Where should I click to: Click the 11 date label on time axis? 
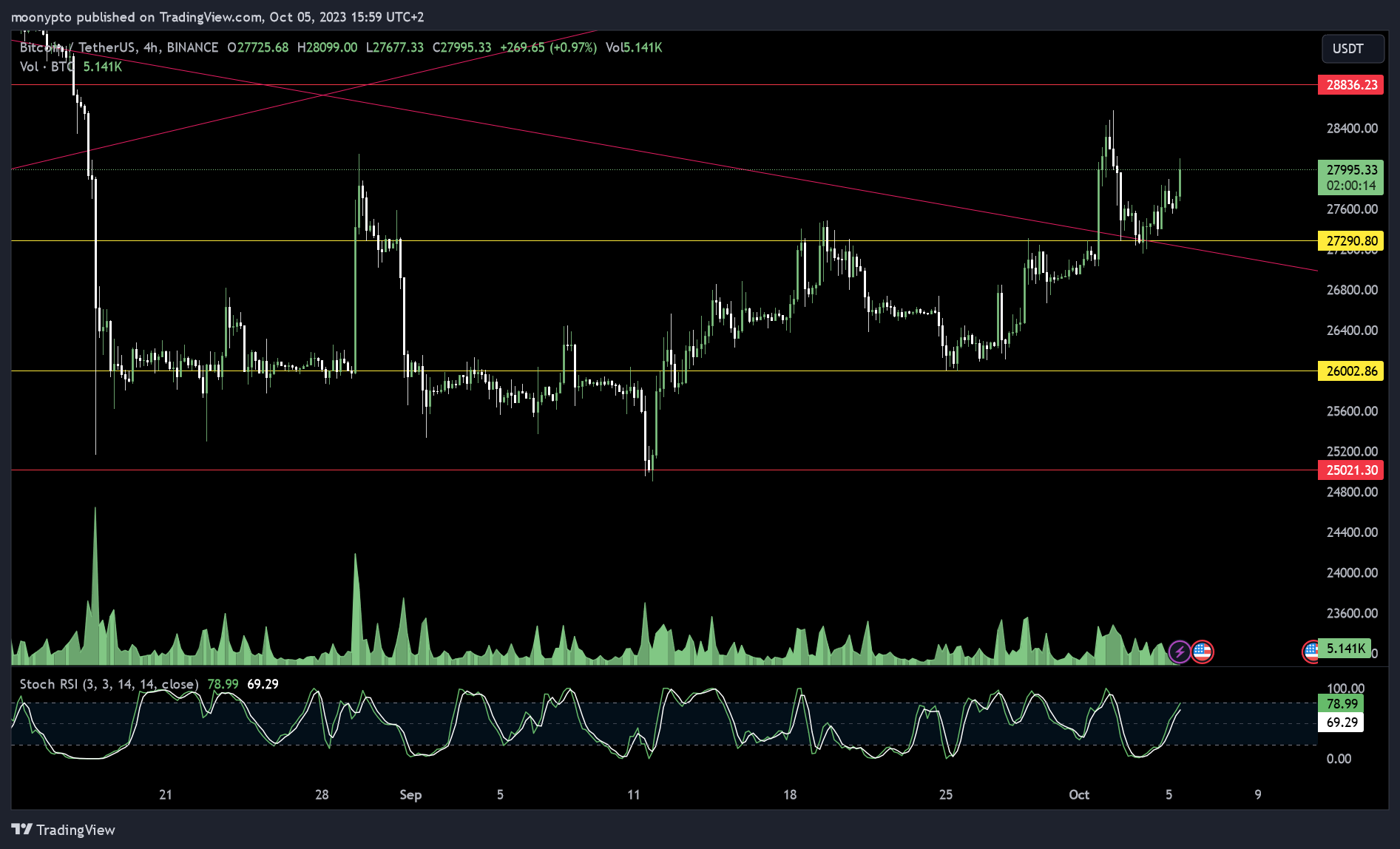pyautogui.click(x=634, y=795)
